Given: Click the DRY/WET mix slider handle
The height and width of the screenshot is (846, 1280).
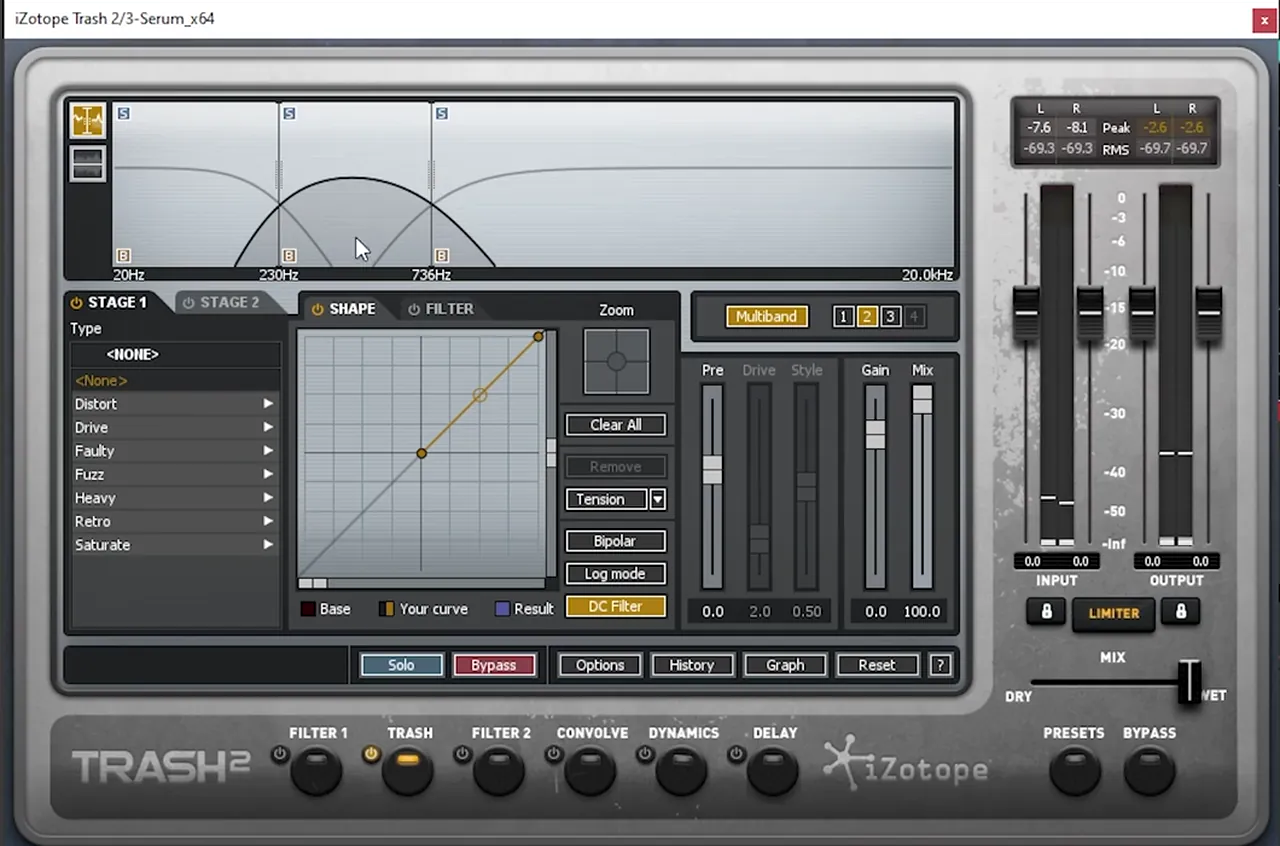Looking at the screenshot, I should pyautogui.click(x=1189, y=682).
